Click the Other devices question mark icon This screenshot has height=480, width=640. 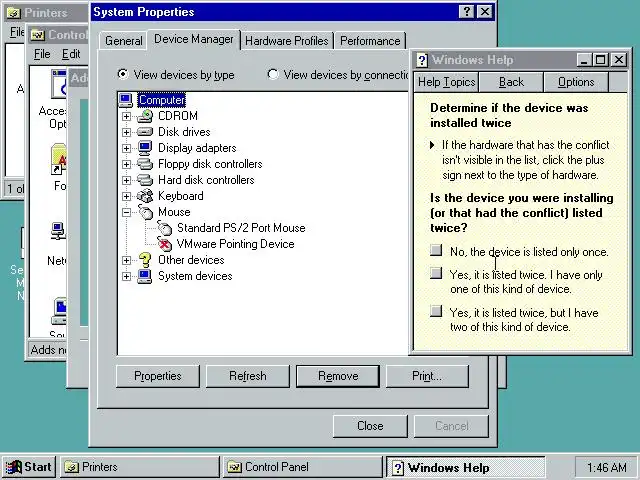pyautogui.click(x=145, y=260)
